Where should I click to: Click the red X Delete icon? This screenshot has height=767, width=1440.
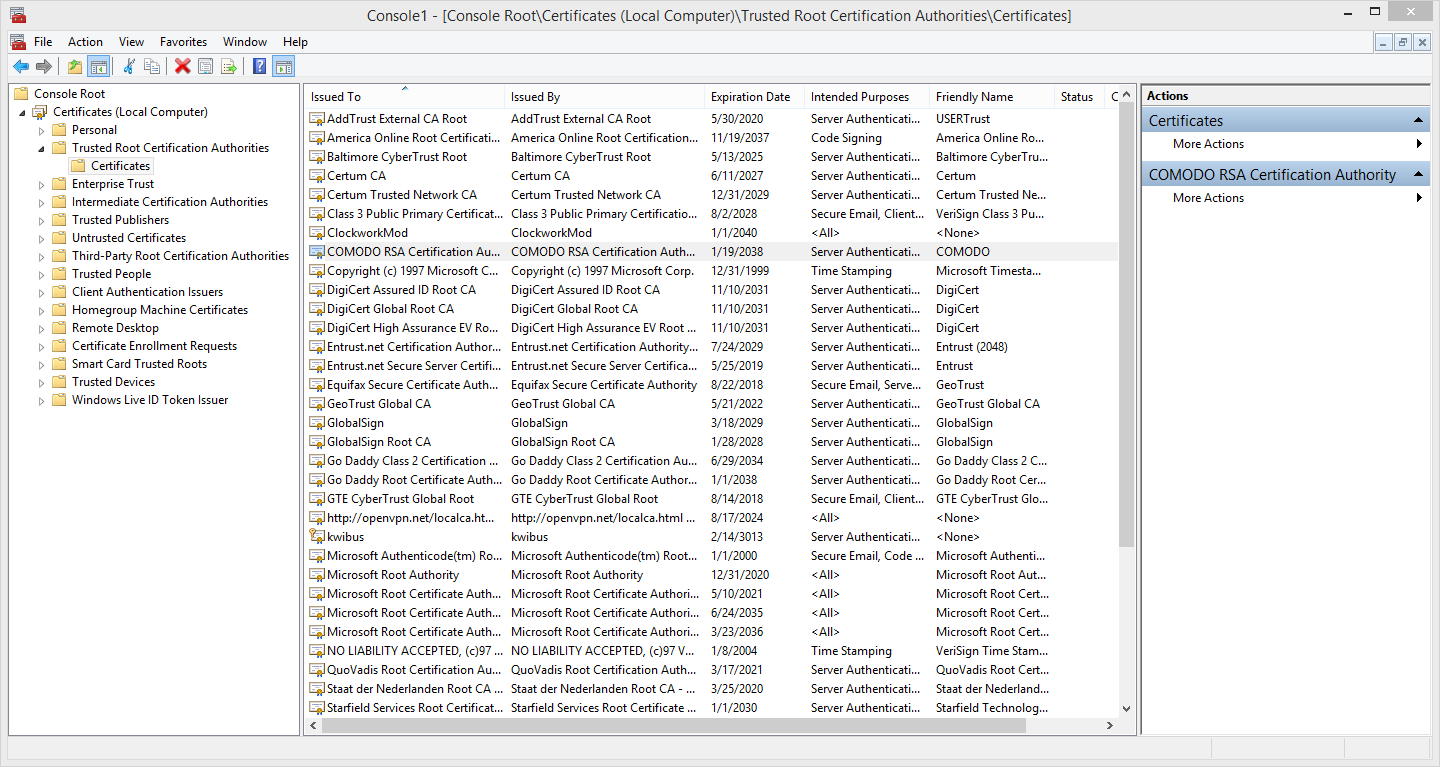pyautogui.click(x=182, y=66)
